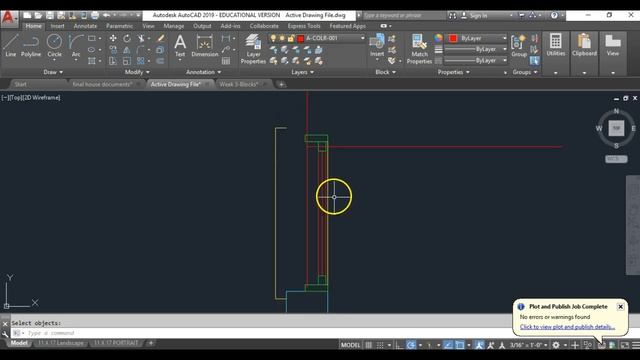Open the Insert ribbon tab
Image resolution: width=640 pixels, height=360 pixels.
tap(57, 26)
